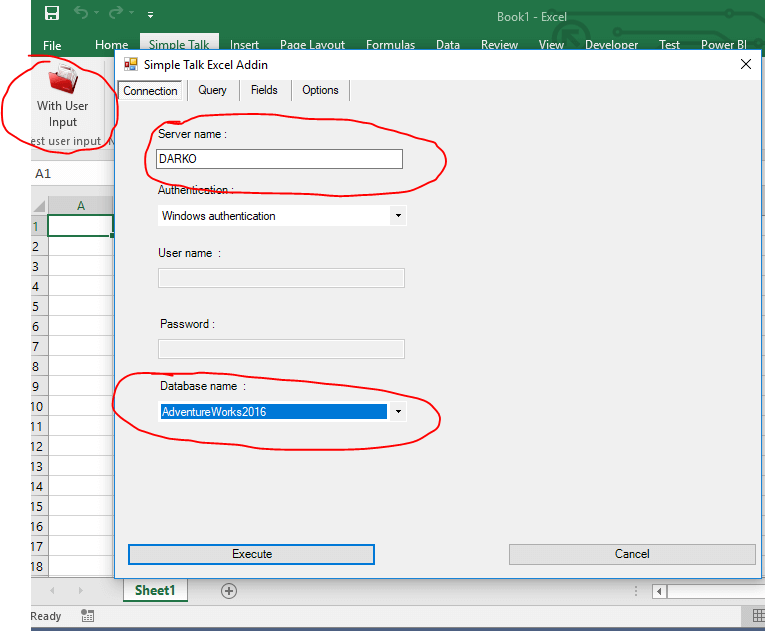Click the Simple Talk Excel Addin window icon
Image resolution: width=765 pixels, height=631 pixels.
tap(130, 64)
